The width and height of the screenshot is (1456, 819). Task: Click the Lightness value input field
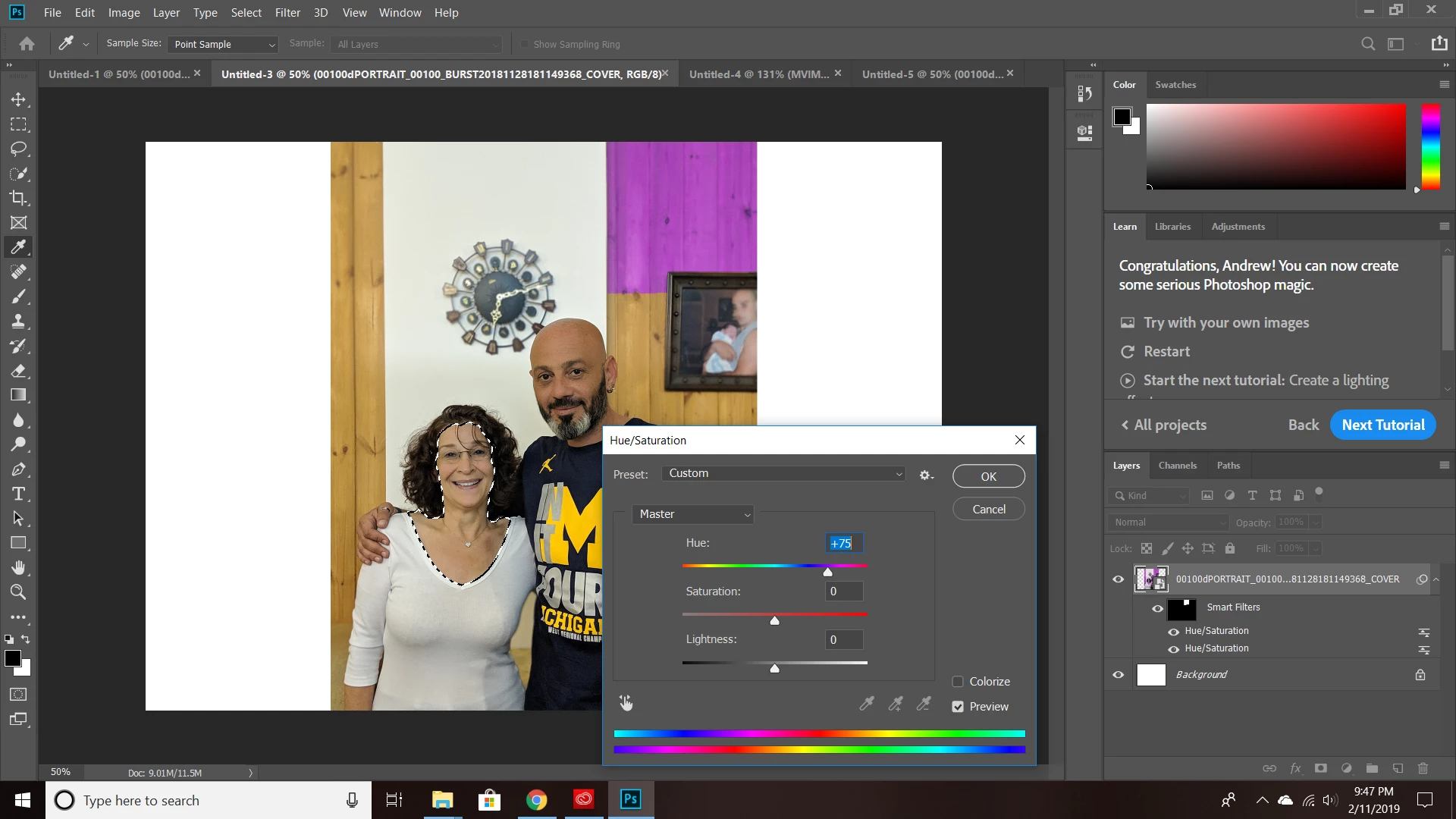[843, 640]
